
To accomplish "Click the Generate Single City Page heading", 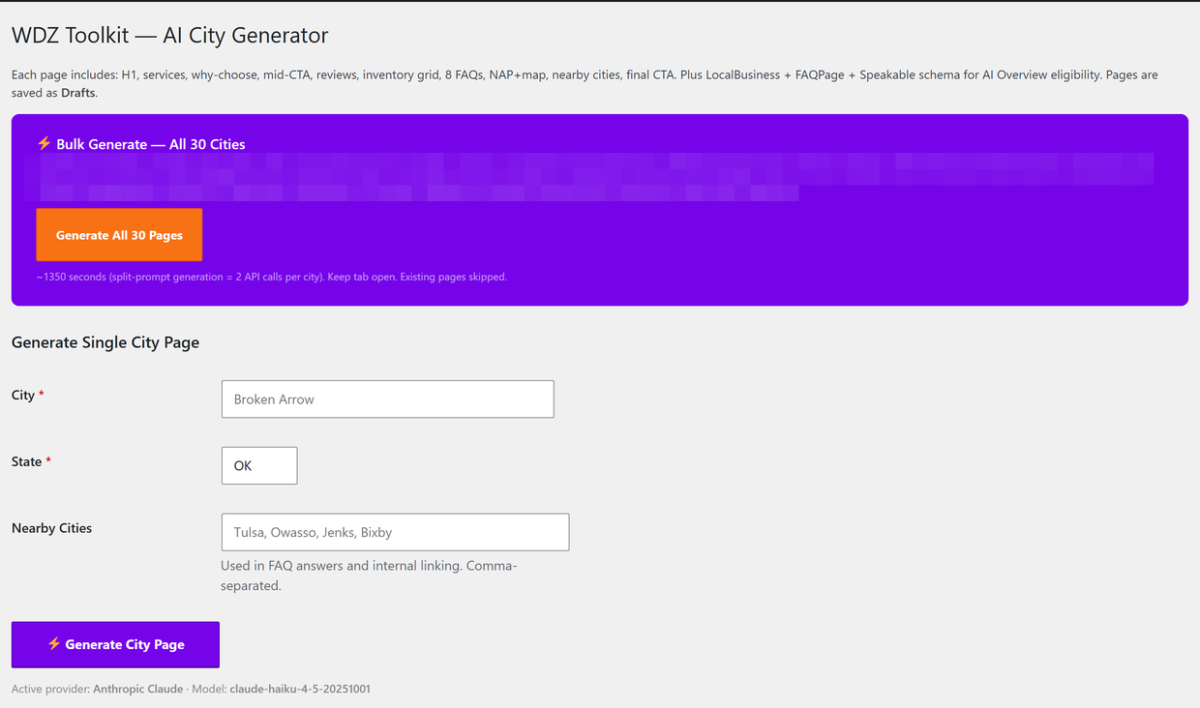I will 105,342.
